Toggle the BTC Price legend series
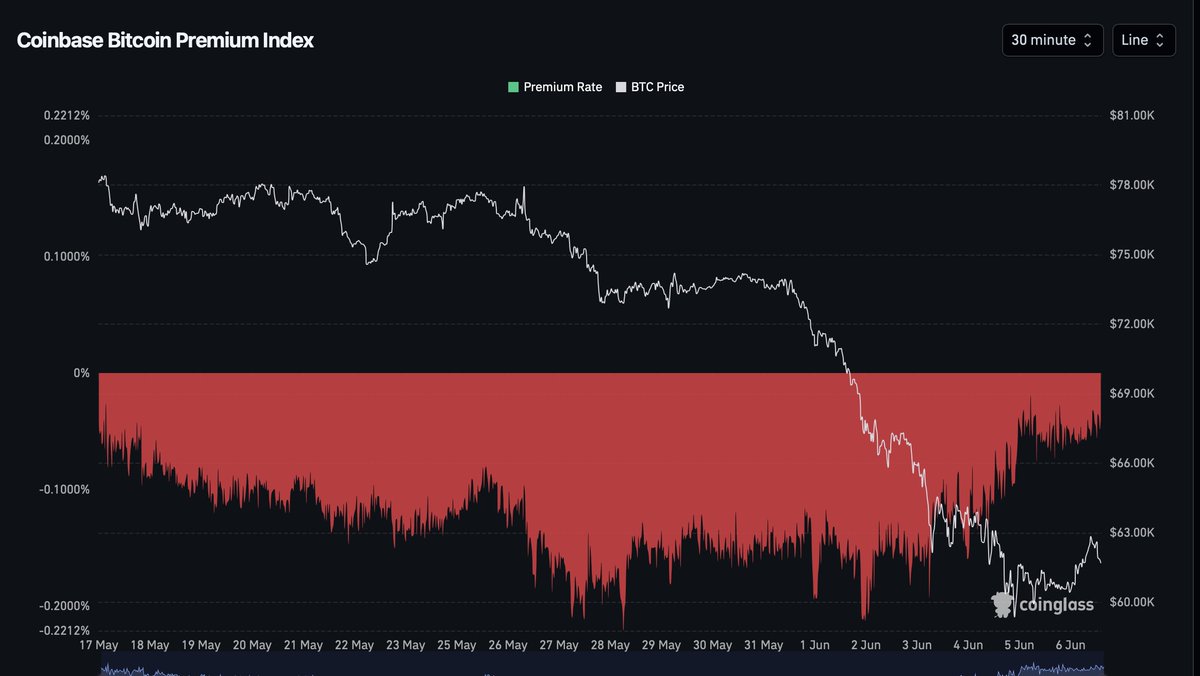The height and width of the screenshot is (676, 1200). 650,87
